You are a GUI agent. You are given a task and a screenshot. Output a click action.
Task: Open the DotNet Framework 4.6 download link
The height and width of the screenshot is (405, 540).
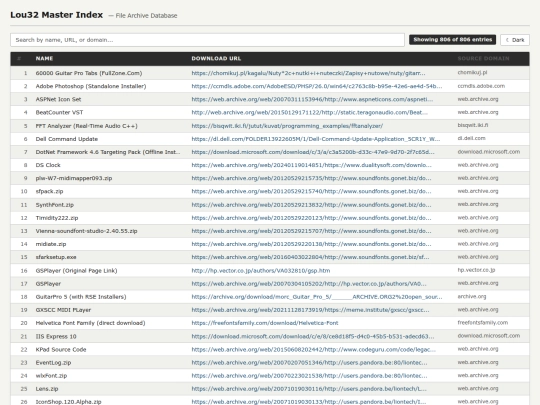pos(313,152)
